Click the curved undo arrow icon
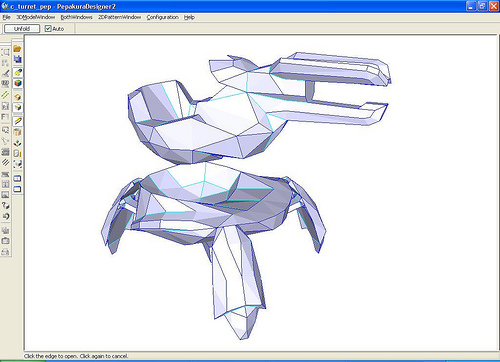Viewport: 500px width, 362px height. click(x=5, y=216)
